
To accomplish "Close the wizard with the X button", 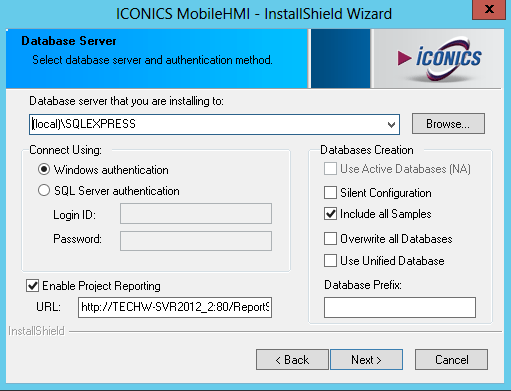I will click(x=489, y=9).
